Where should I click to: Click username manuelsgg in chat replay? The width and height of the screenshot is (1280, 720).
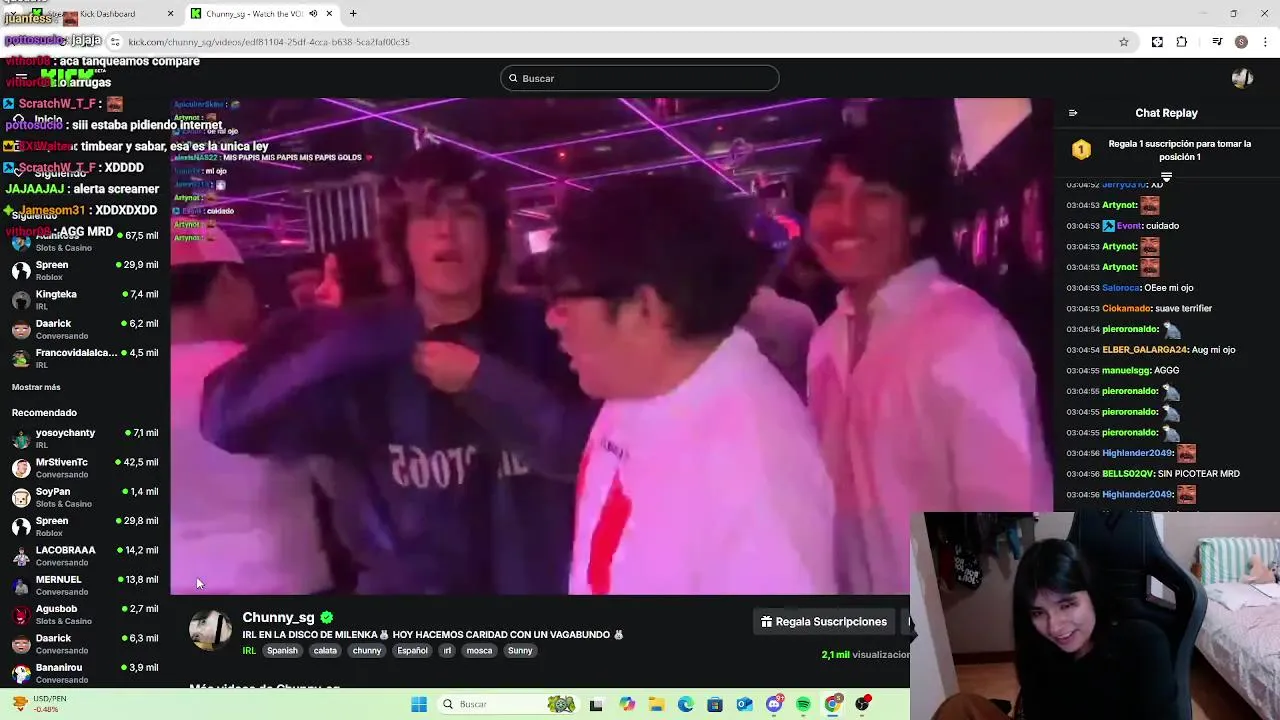click(x=1125, y=371)
